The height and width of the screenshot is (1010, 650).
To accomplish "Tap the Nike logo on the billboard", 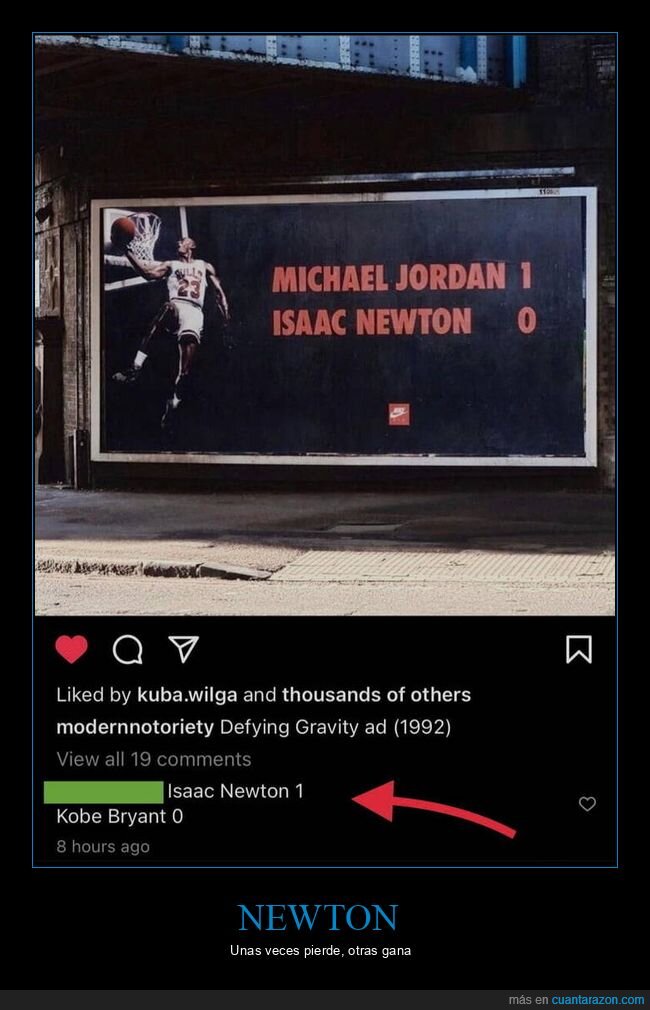I will click(399, 414).
